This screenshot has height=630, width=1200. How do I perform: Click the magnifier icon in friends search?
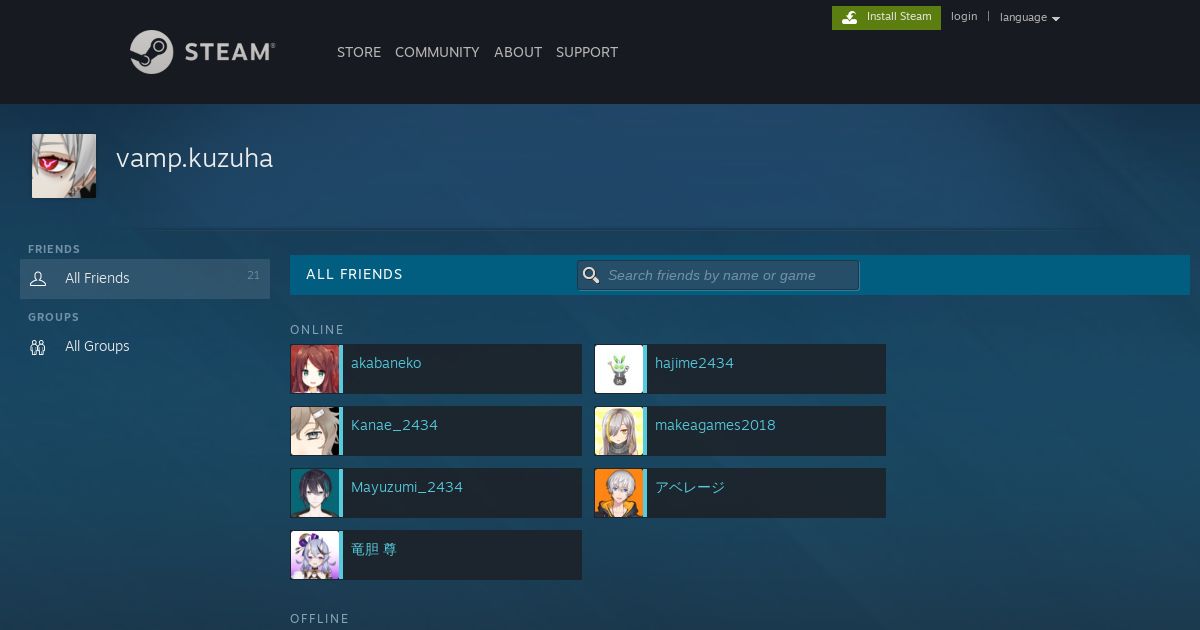tap(591, 275)
